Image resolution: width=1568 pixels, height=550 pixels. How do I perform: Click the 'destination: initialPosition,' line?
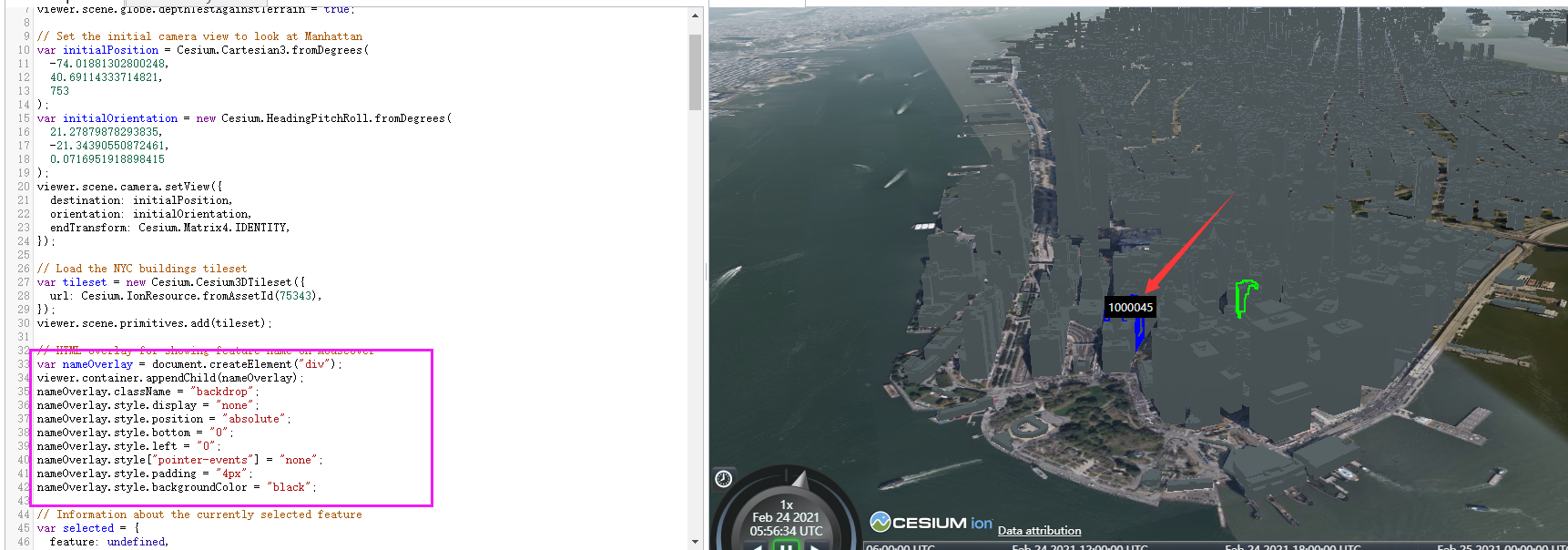tap(141, 200)
